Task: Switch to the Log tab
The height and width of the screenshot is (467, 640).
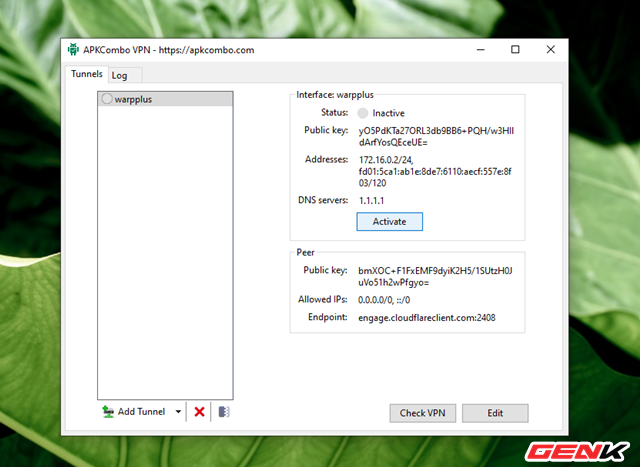Action: tap(119, 75)
